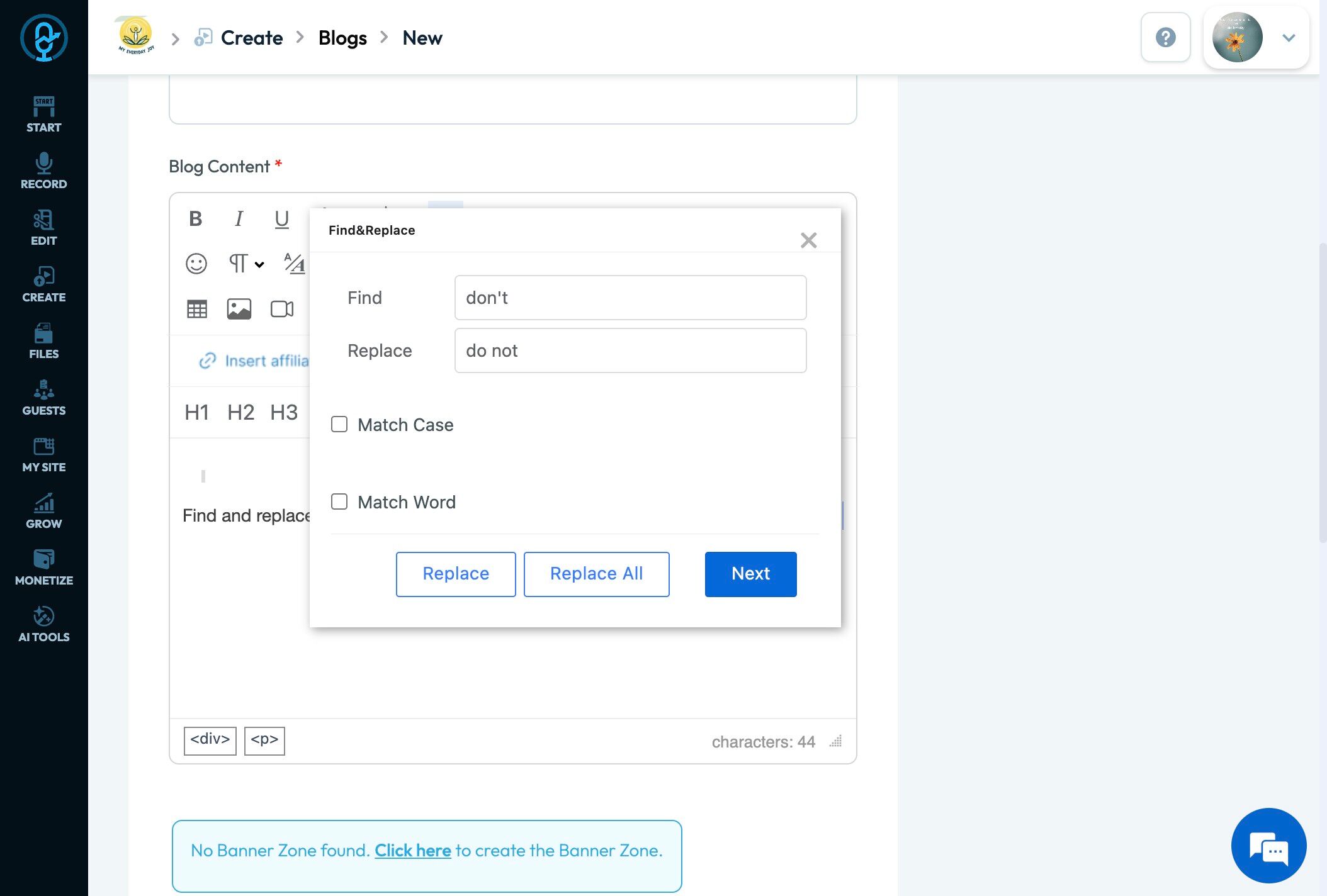This screenshot has height=896, width=1327.
Task: Click into the Find text field
Action: click(630, 298)
